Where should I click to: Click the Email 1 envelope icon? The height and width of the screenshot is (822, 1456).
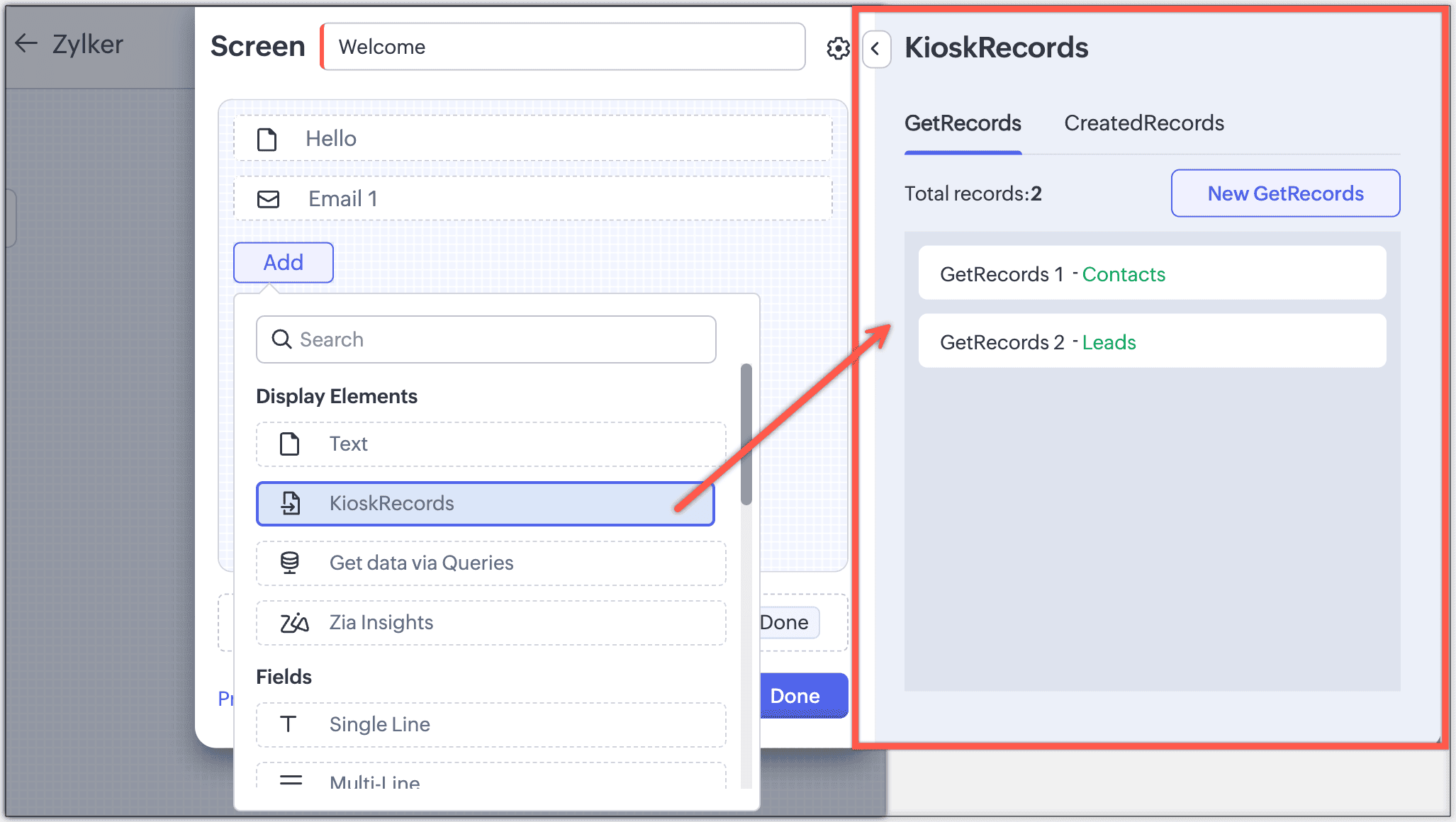pyautogui.click(x=268, y=199)
